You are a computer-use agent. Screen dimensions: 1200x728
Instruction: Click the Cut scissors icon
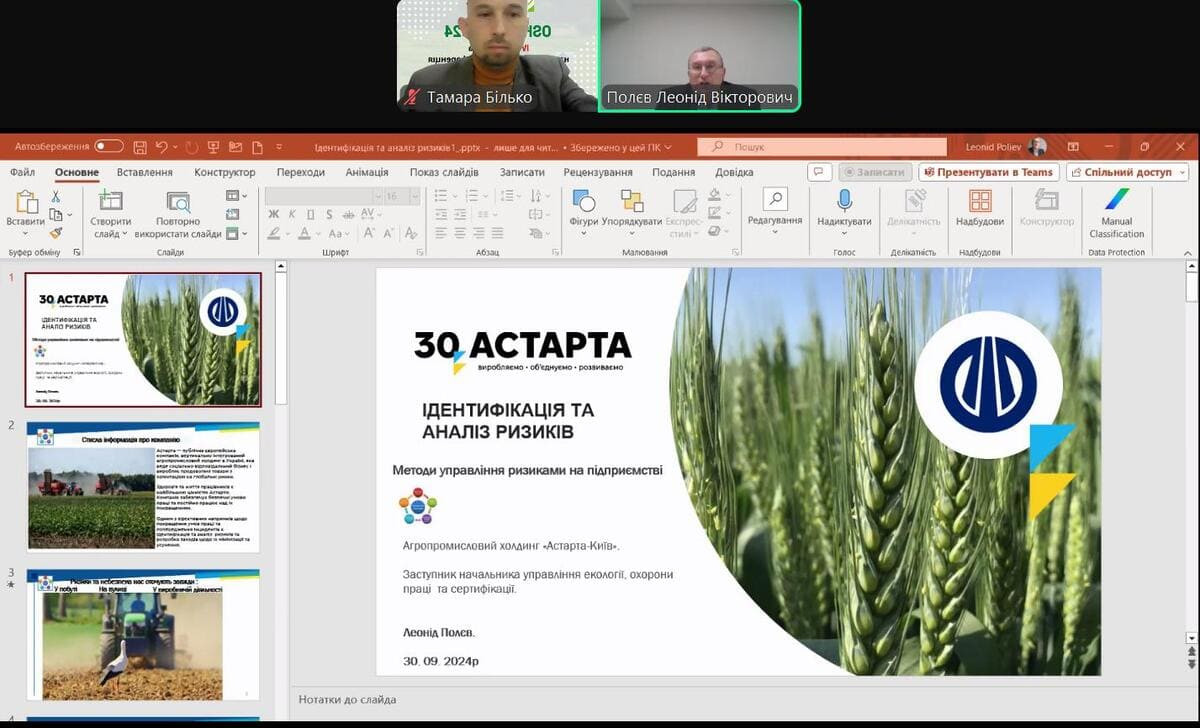click(56, 197)
